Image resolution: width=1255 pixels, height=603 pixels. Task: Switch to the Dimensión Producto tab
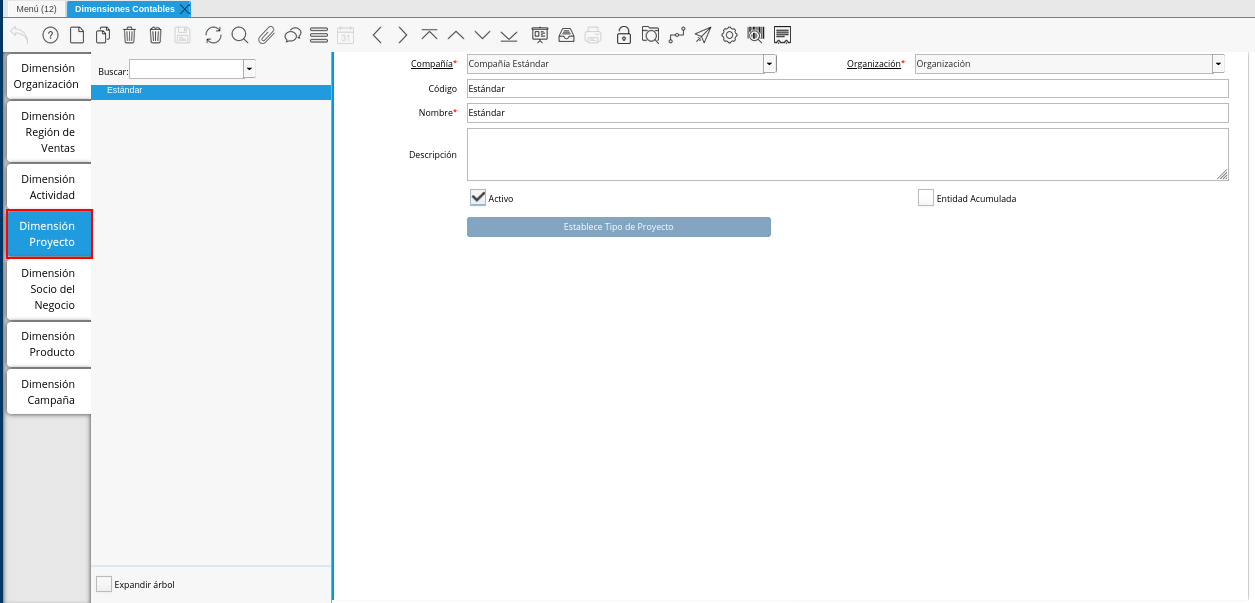coord(48,344)
